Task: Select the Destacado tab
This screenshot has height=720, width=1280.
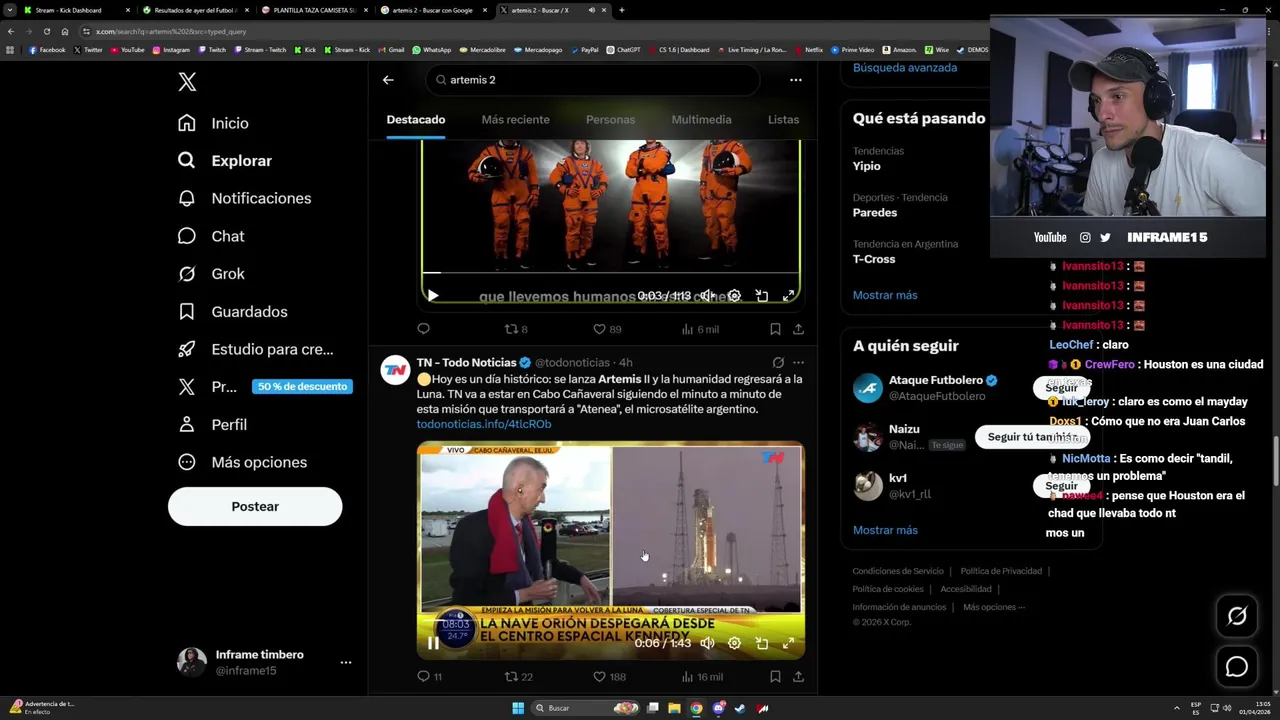Action: pyautogui.click(x=416, y=120)
